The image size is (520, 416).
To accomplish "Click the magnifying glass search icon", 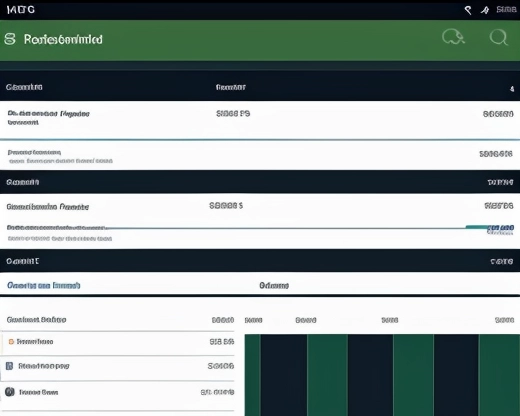I will [498, 37].
